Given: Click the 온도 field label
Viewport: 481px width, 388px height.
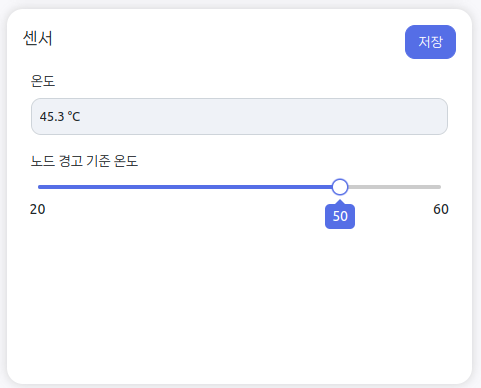Looking at the screenshot, I should point(43,81).
